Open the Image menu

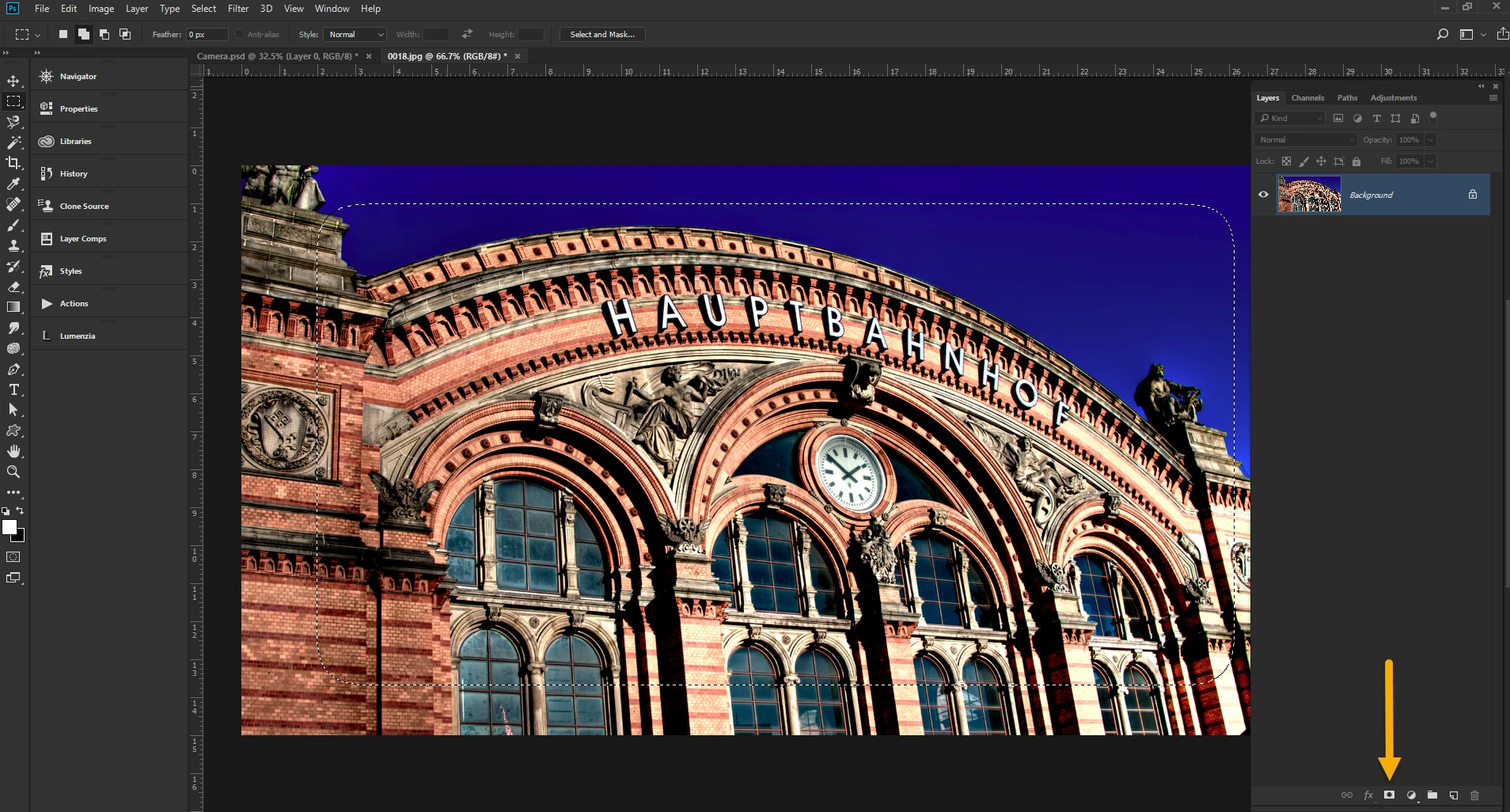101,9
